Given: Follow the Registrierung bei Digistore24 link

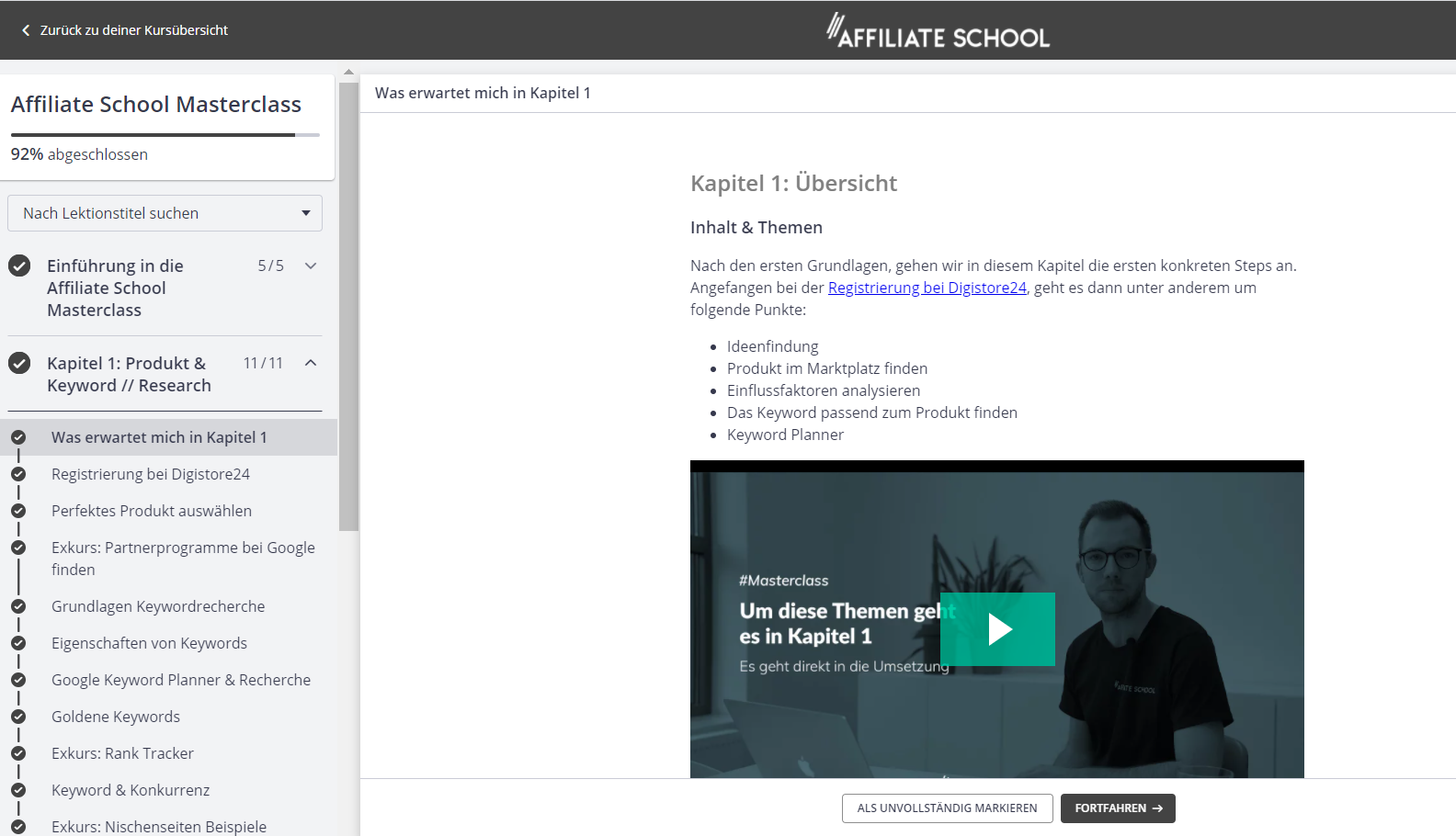Looking at the screenshot, I should coord(927,288).
